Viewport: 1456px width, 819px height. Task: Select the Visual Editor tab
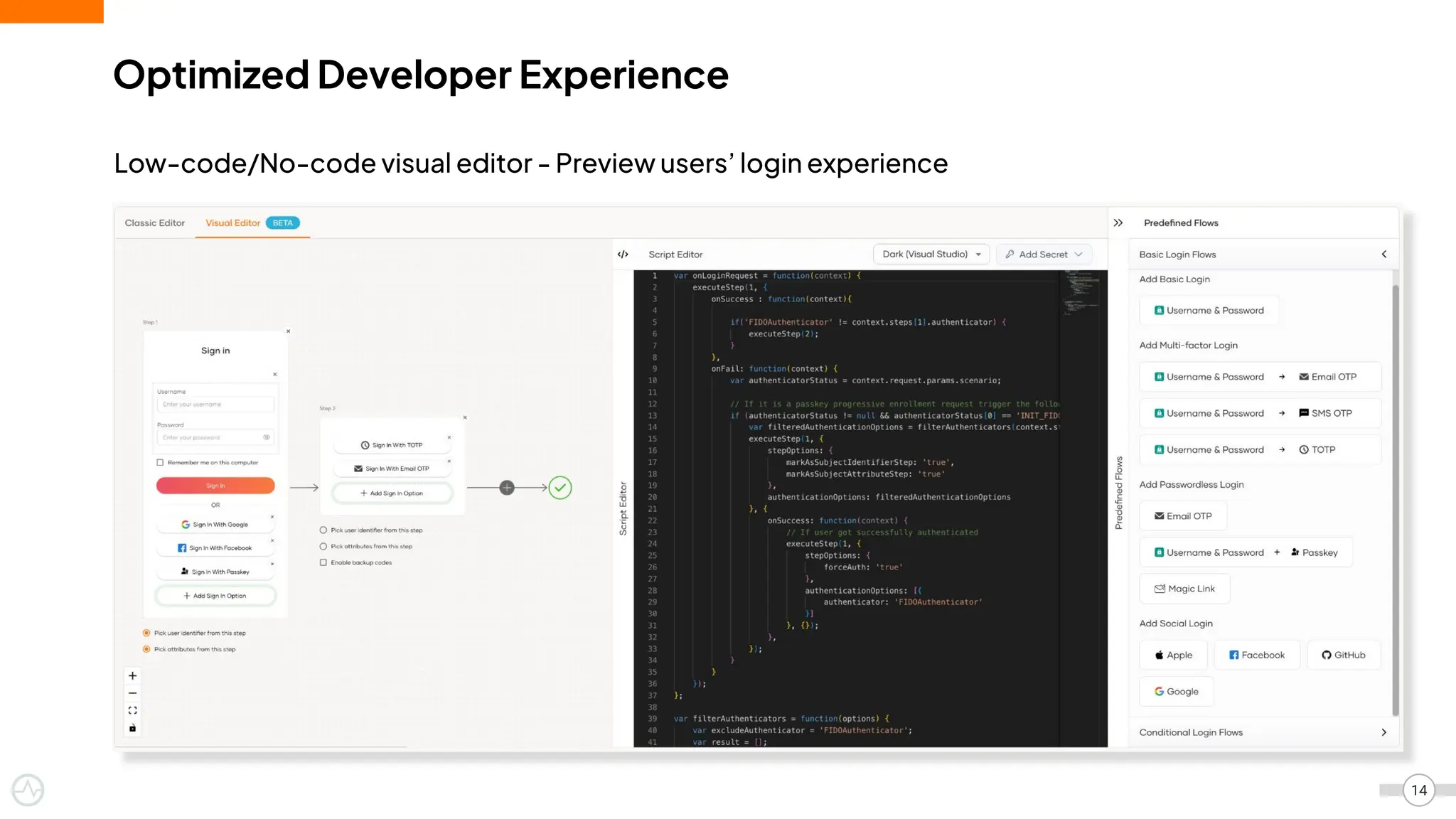click(x=233, y=223)
